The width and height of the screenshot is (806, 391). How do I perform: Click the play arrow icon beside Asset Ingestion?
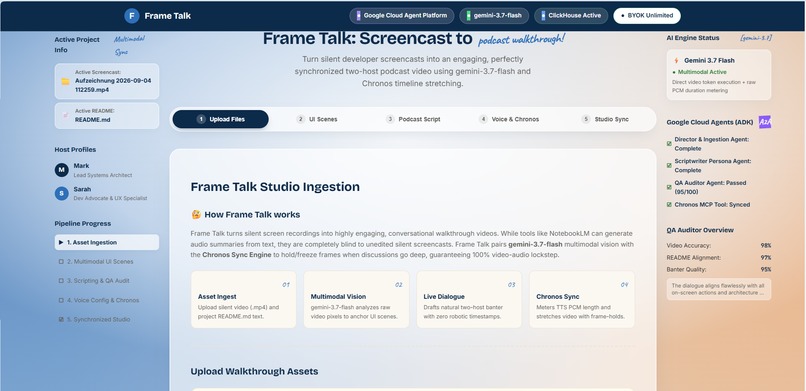point(61,243)
